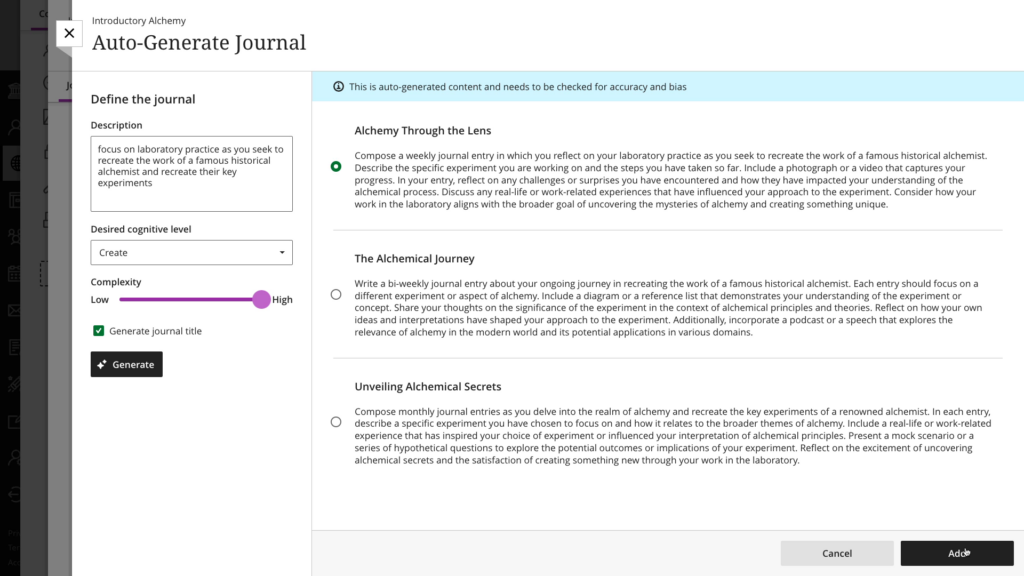The image size is (1024, 576).
Task: Click the Introductory Alchemy course name
Action: coord(138,21)
